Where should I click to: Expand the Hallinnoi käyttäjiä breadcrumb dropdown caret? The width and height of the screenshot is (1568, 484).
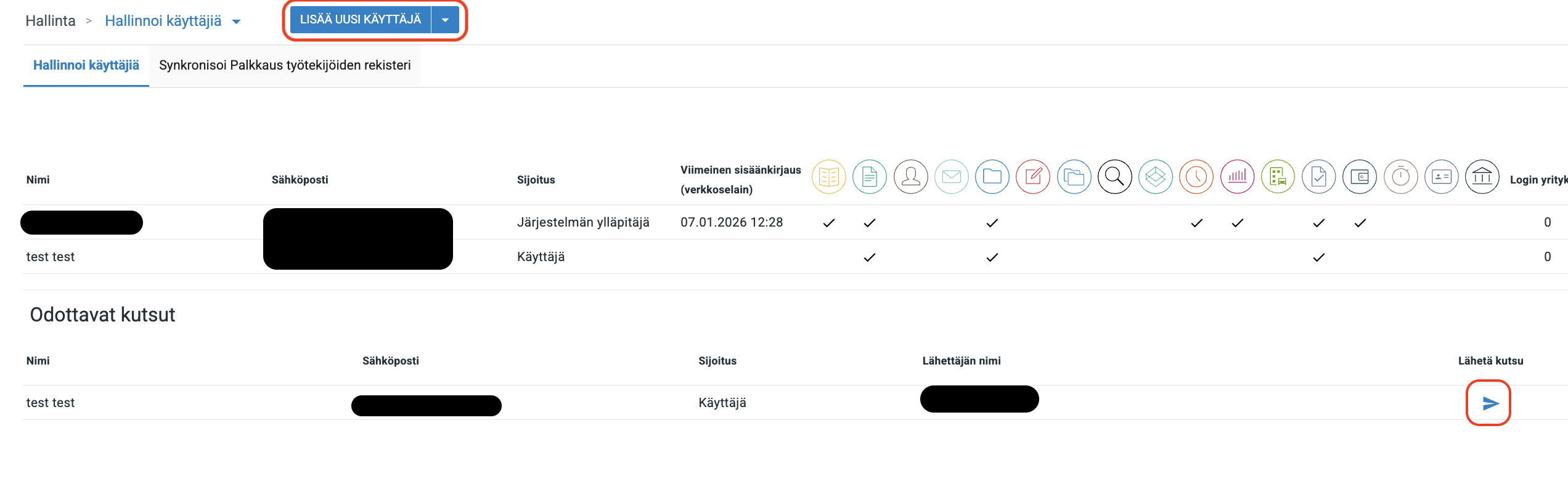tap(236, 22)
